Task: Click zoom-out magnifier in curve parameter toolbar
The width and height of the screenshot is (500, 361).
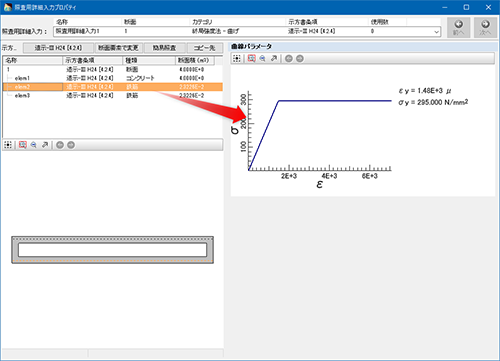Action: (x=263, y=59)
